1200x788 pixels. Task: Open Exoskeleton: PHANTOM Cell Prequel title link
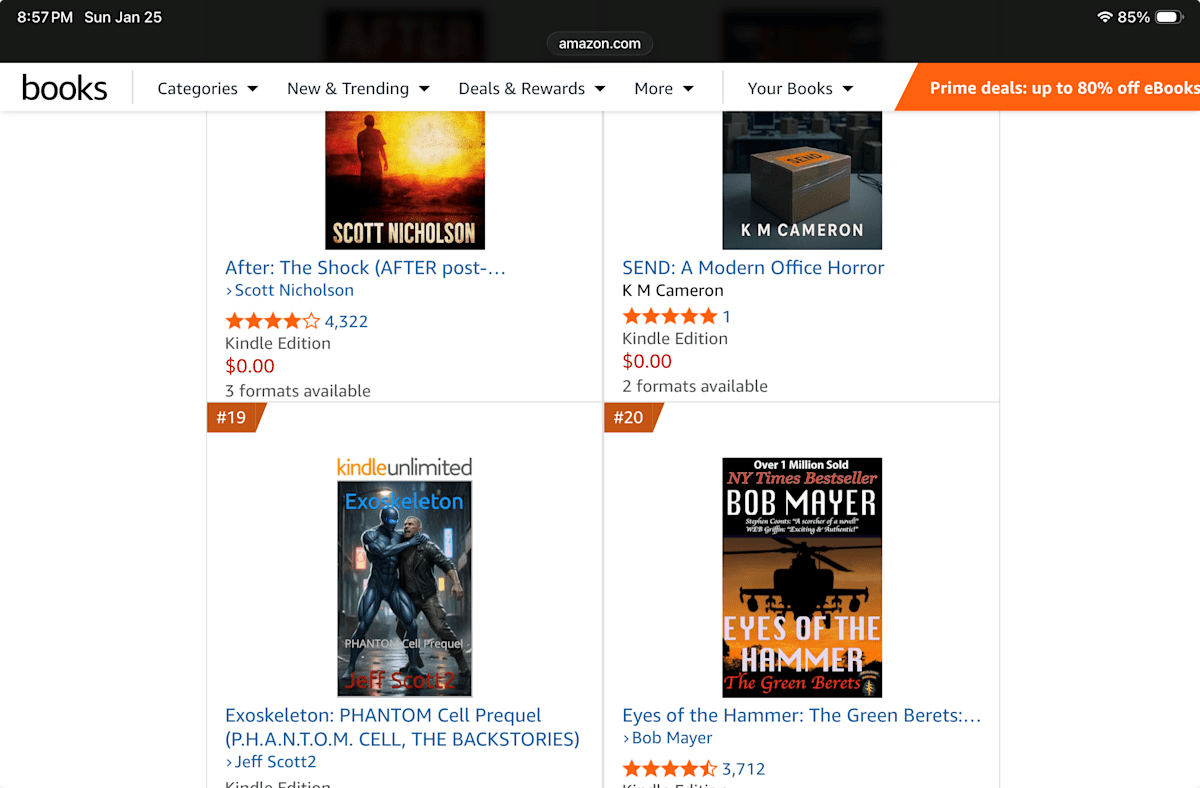tap(402, 727)
